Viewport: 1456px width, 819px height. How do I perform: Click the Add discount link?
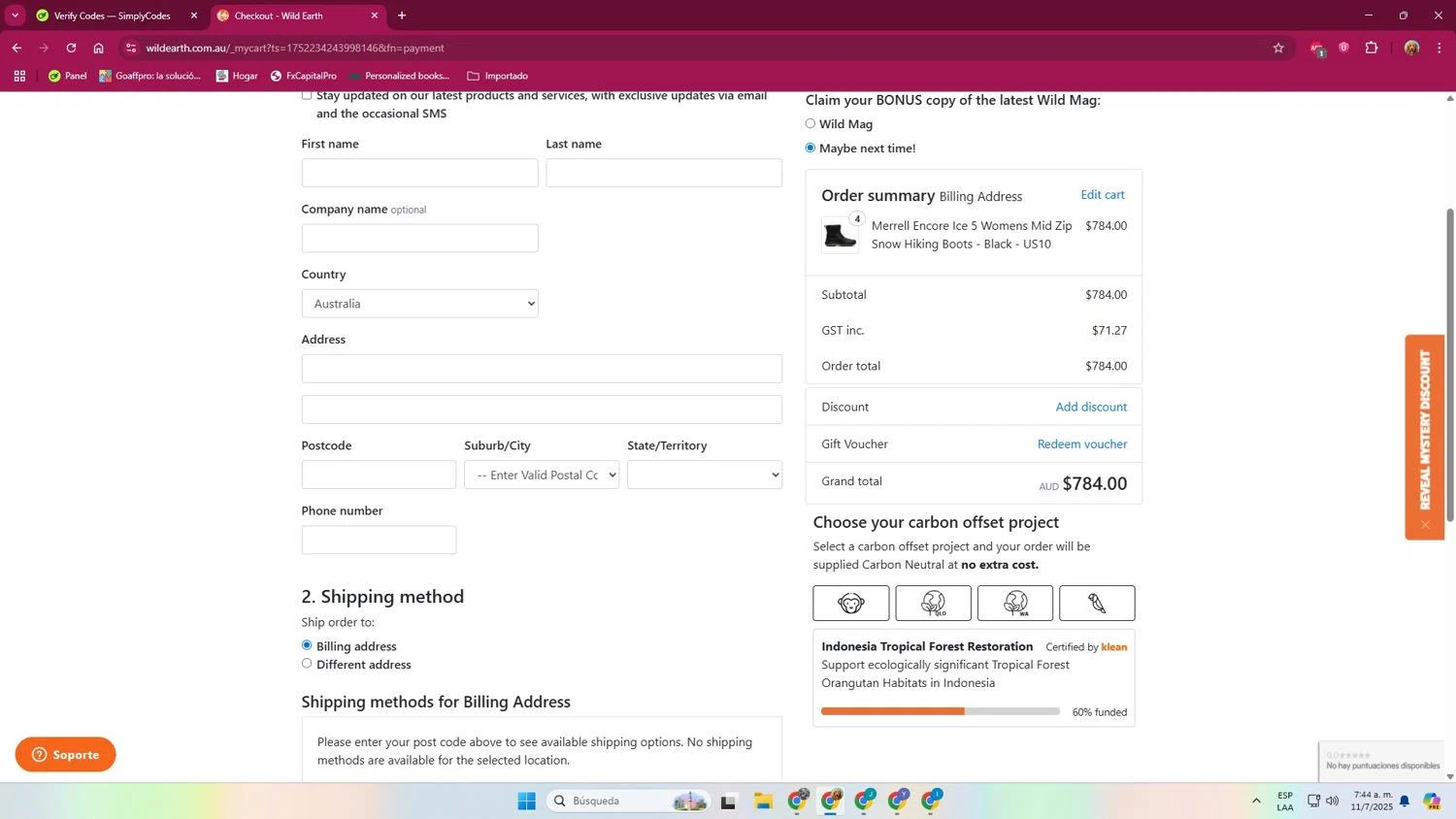(x=1091, y=407)
